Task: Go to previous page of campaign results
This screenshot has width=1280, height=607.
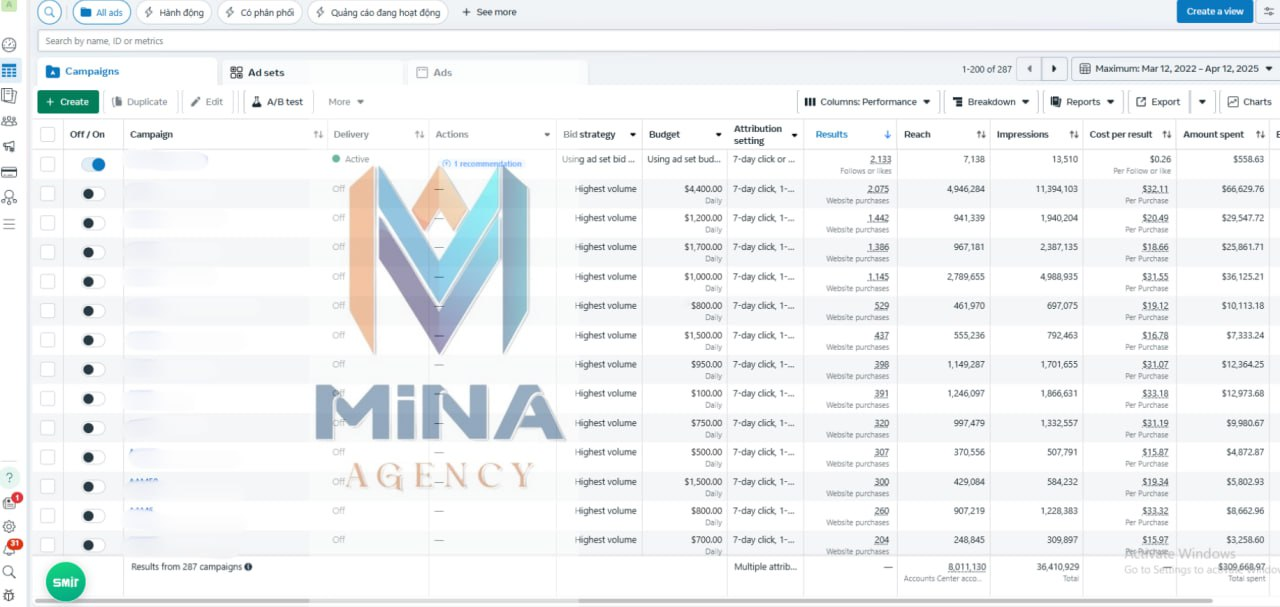Action: [x=1029, y=69]
